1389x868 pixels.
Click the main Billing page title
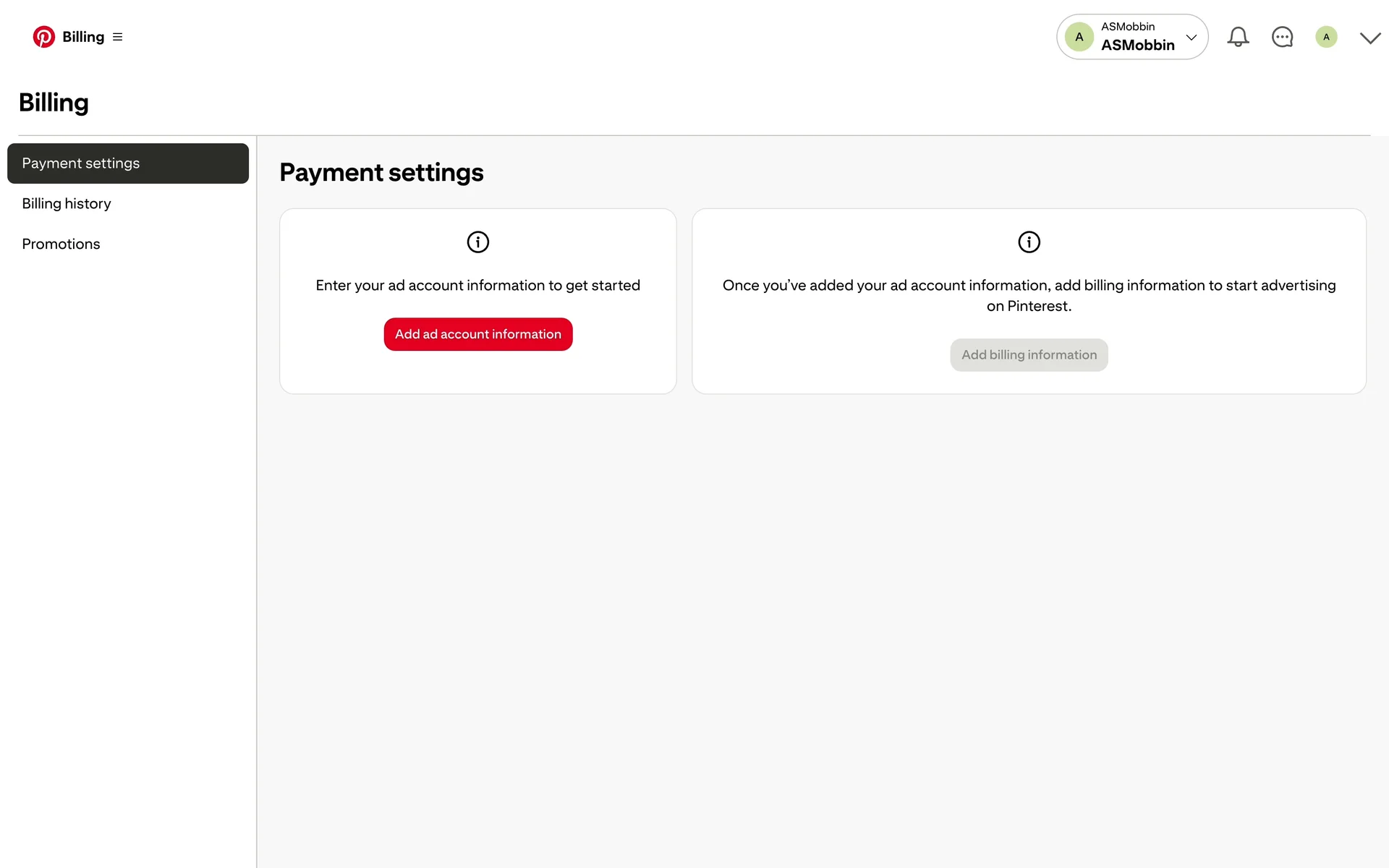pos(54,103)
